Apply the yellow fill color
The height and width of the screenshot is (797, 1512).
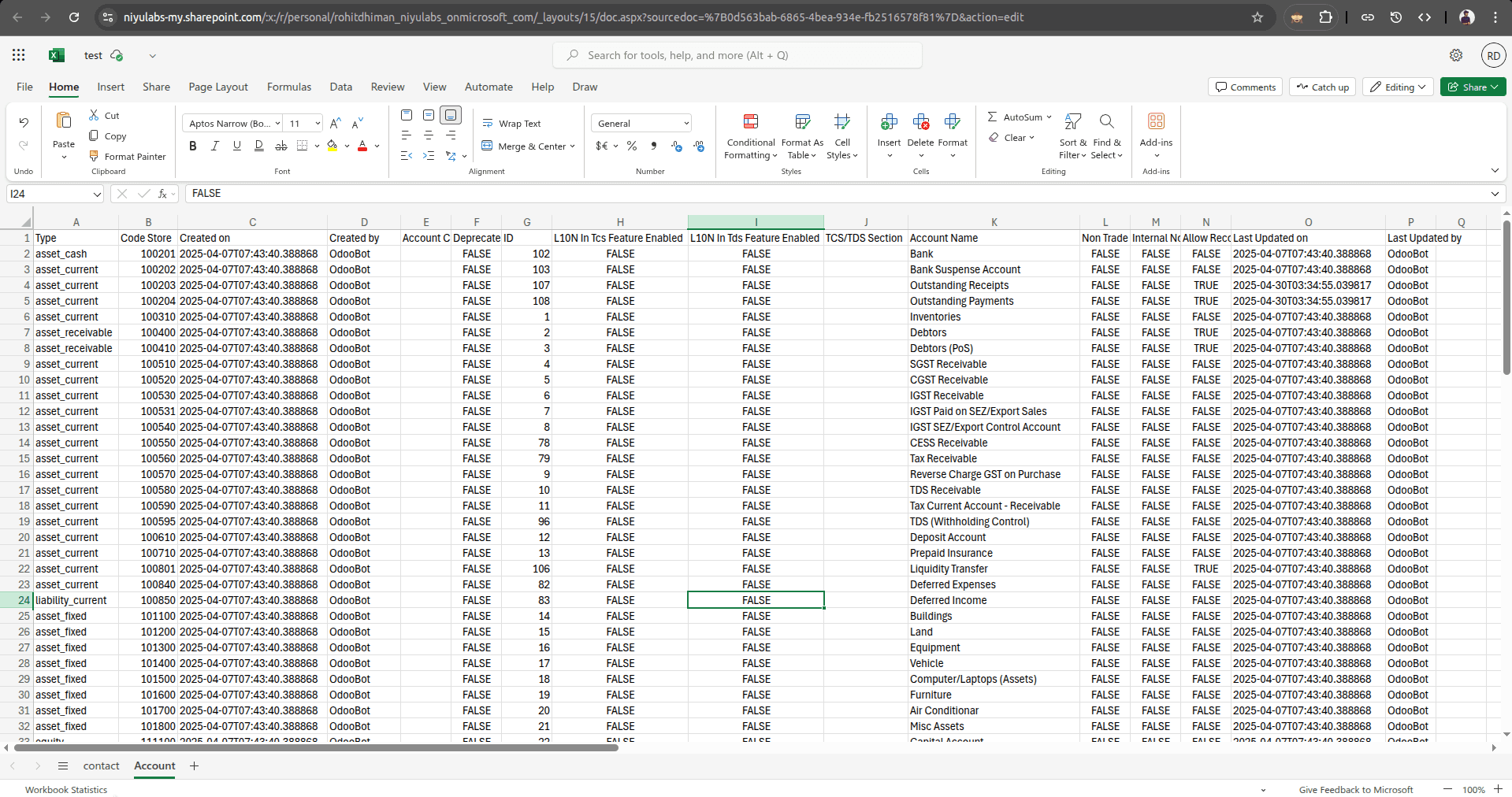click(332, 146)
